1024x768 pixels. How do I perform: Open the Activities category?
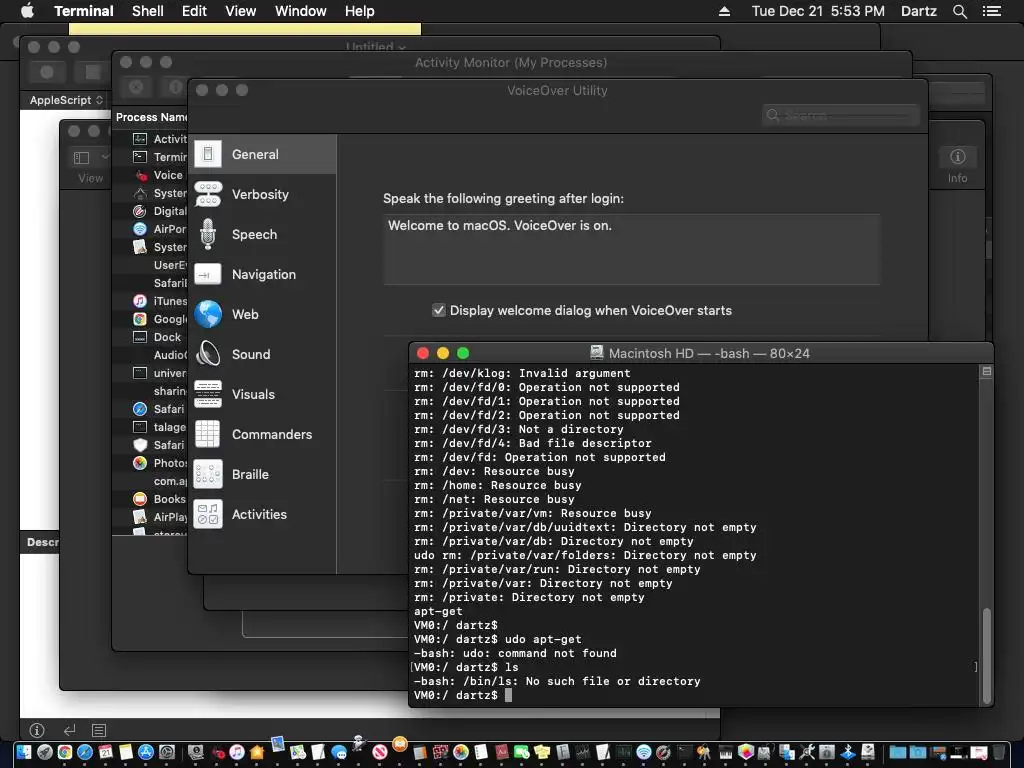[263, 514]
